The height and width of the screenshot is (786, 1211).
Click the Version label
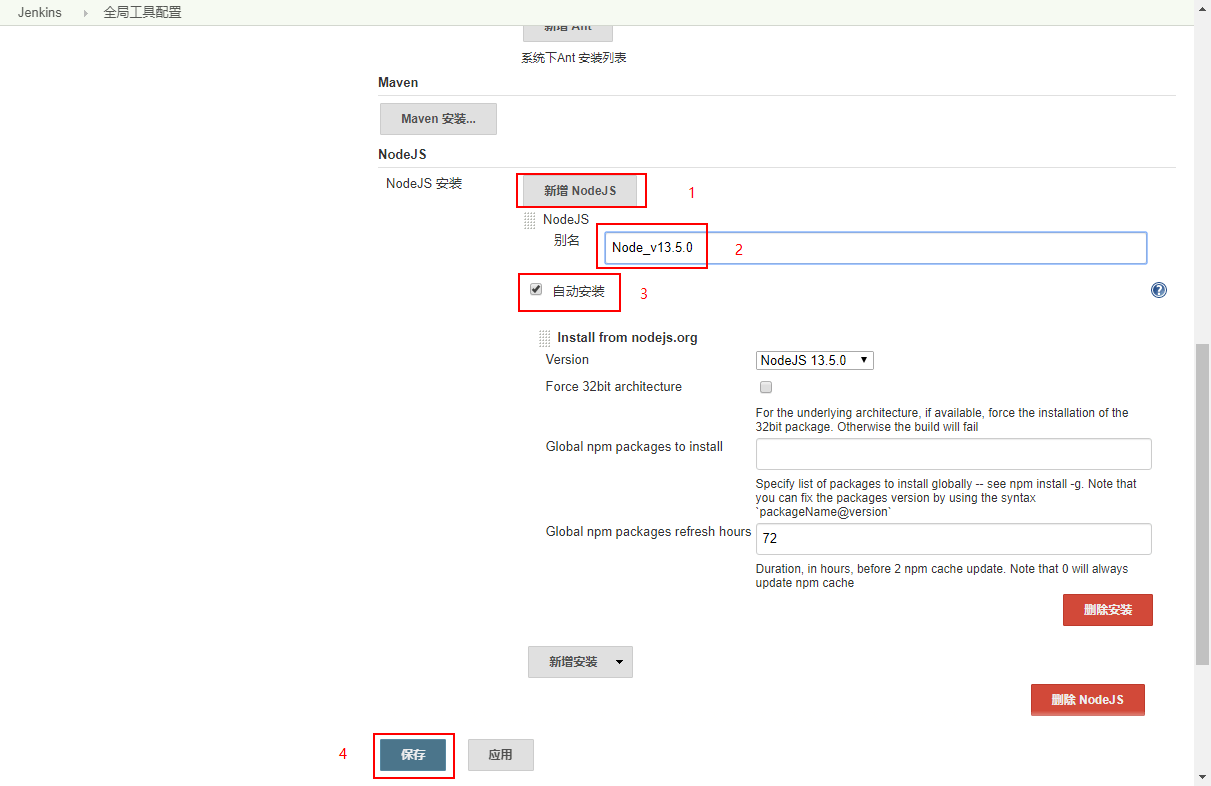[x=567, y=360]
